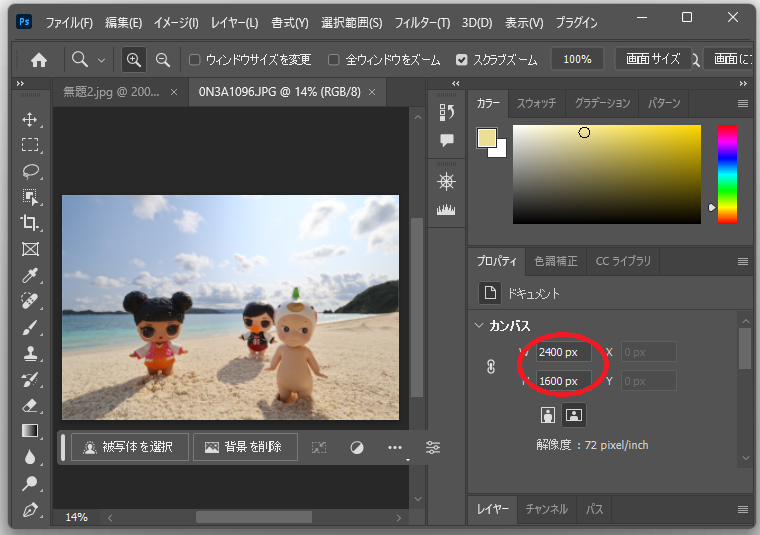Viewport: 760px width, 535px height.
Task: Open the Zoom tool preset dropdown arrow
Action: click(x=101, y=61)
